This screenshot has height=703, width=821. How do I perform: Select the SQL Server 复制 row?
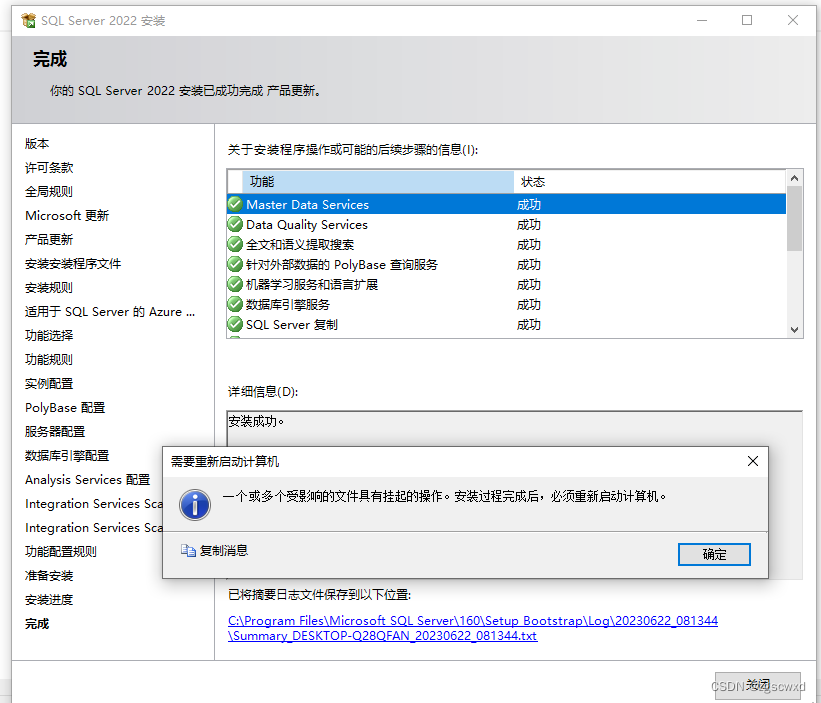pyautogui.click(x=506, y=325)
